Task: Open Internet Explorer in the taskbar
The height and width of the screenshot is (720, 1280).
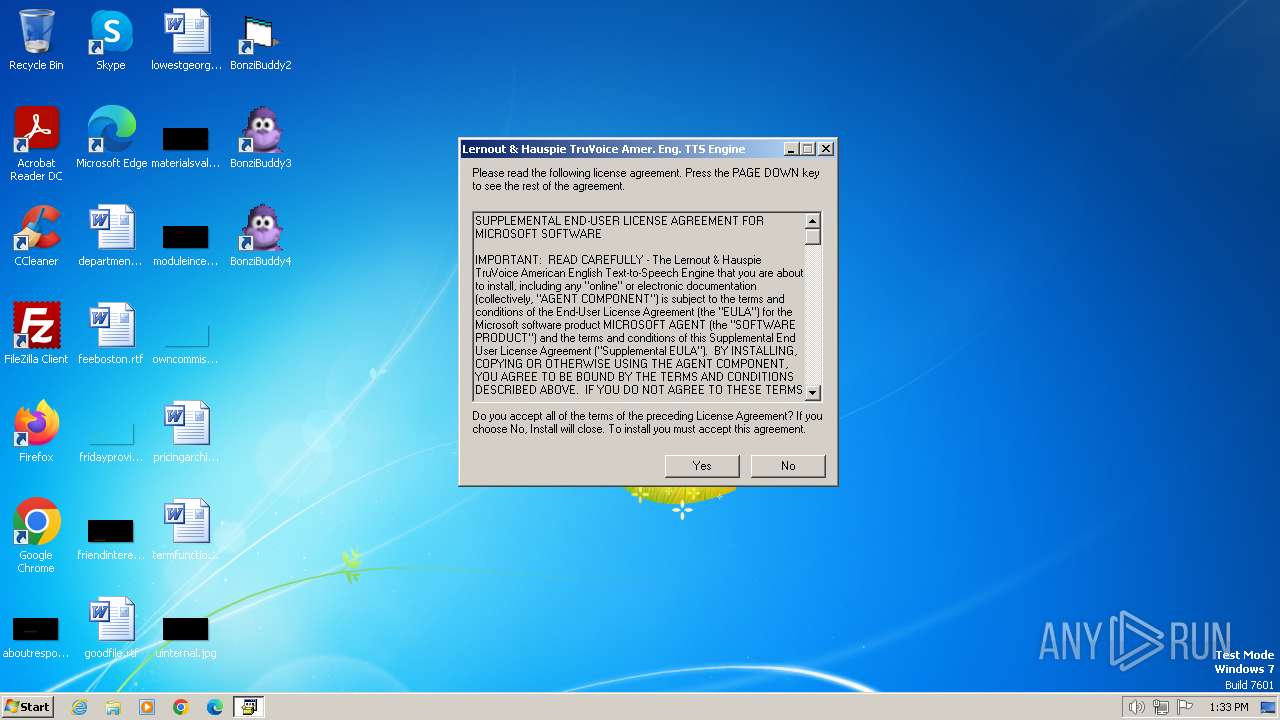Action: (79, 707)
